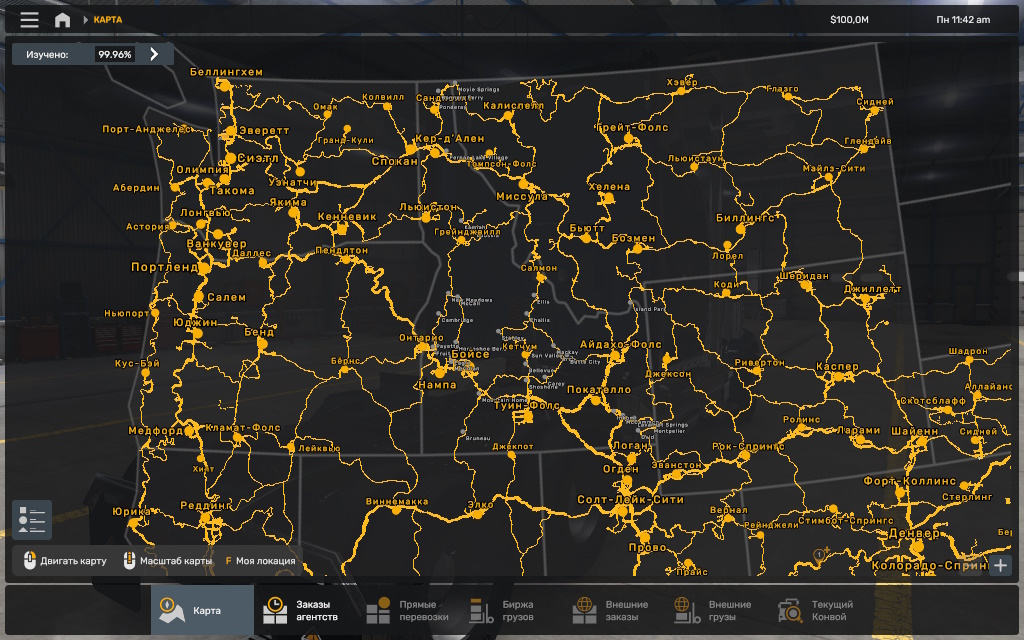This screenshot has width=1024, height=640.
Task: Click the Моя локация hint button
Action: [261, 561]
